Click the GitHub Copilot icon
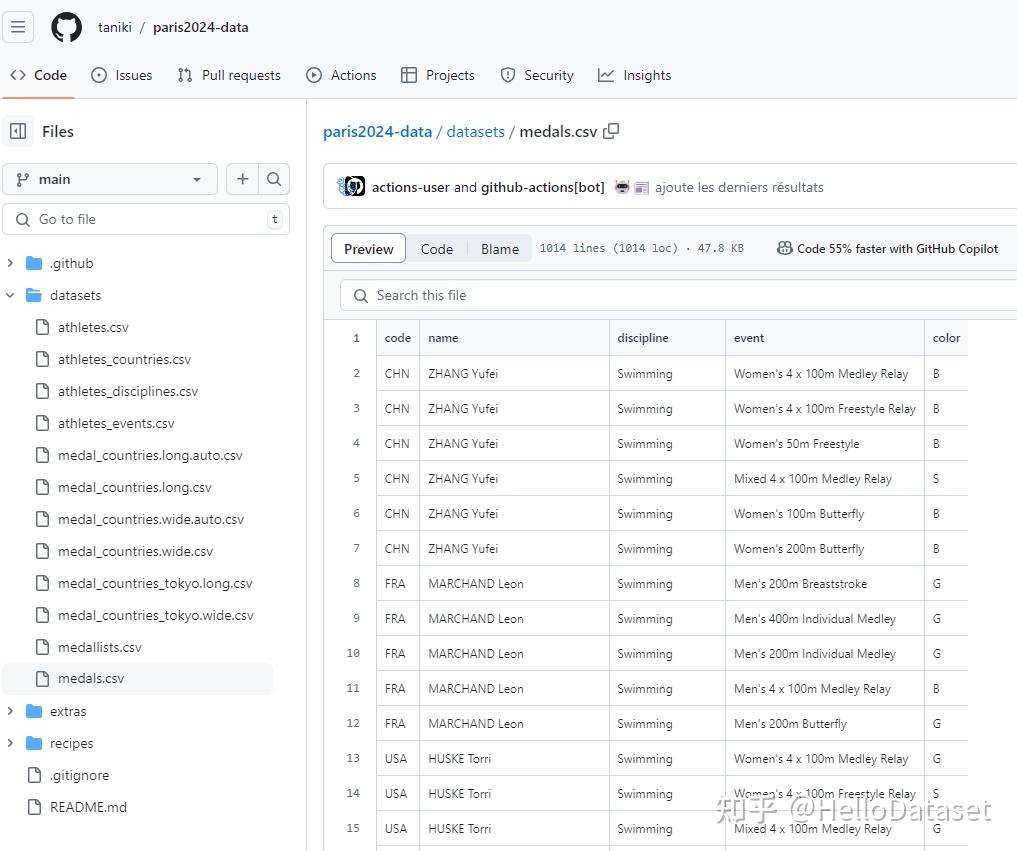The height and width of the screenshot is (851, 1017). [785, 249]
